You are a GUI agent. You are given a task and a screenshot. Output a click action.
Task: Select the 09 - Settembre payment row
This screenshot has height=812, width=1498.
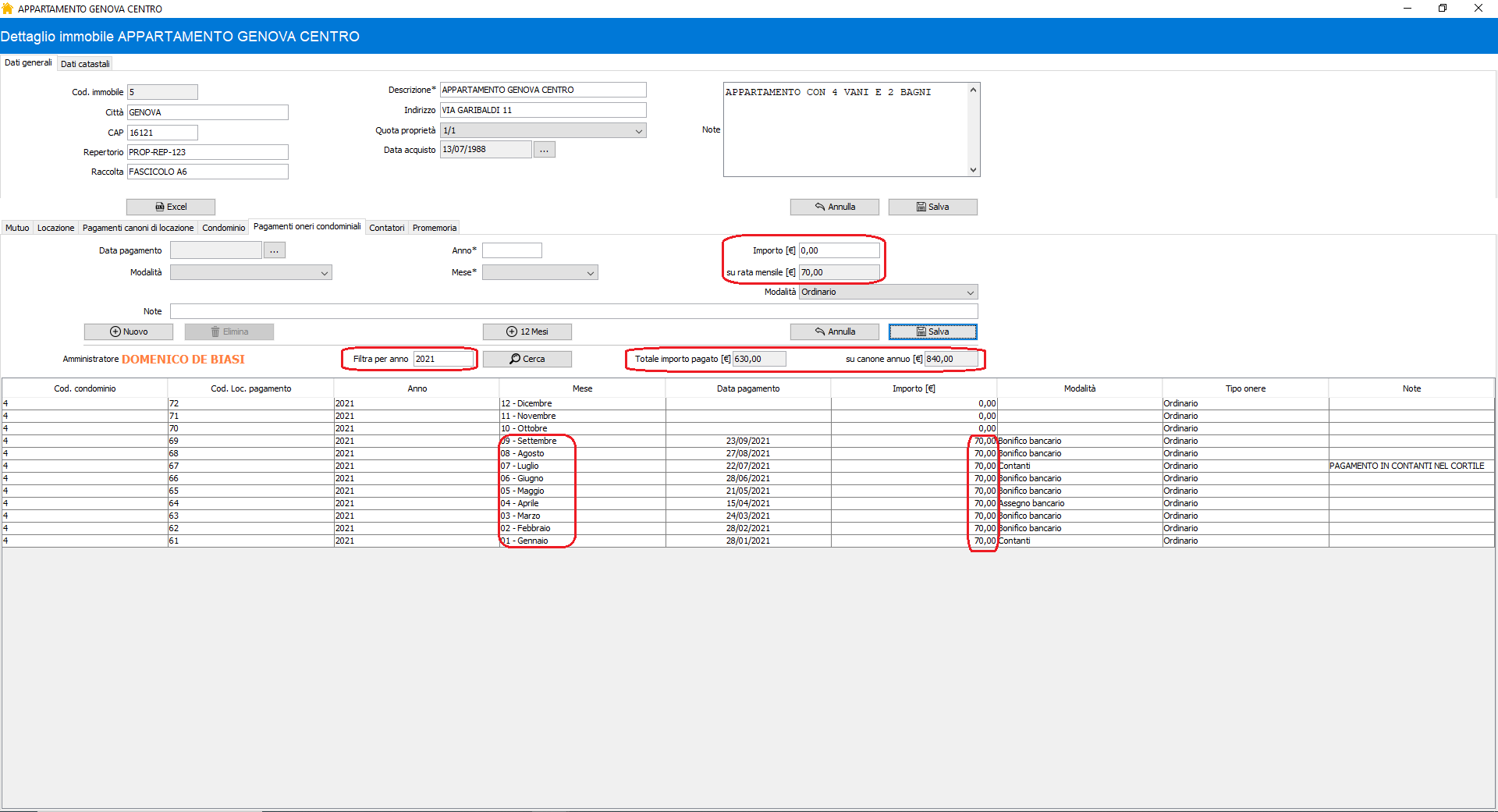tap(537, 441)
